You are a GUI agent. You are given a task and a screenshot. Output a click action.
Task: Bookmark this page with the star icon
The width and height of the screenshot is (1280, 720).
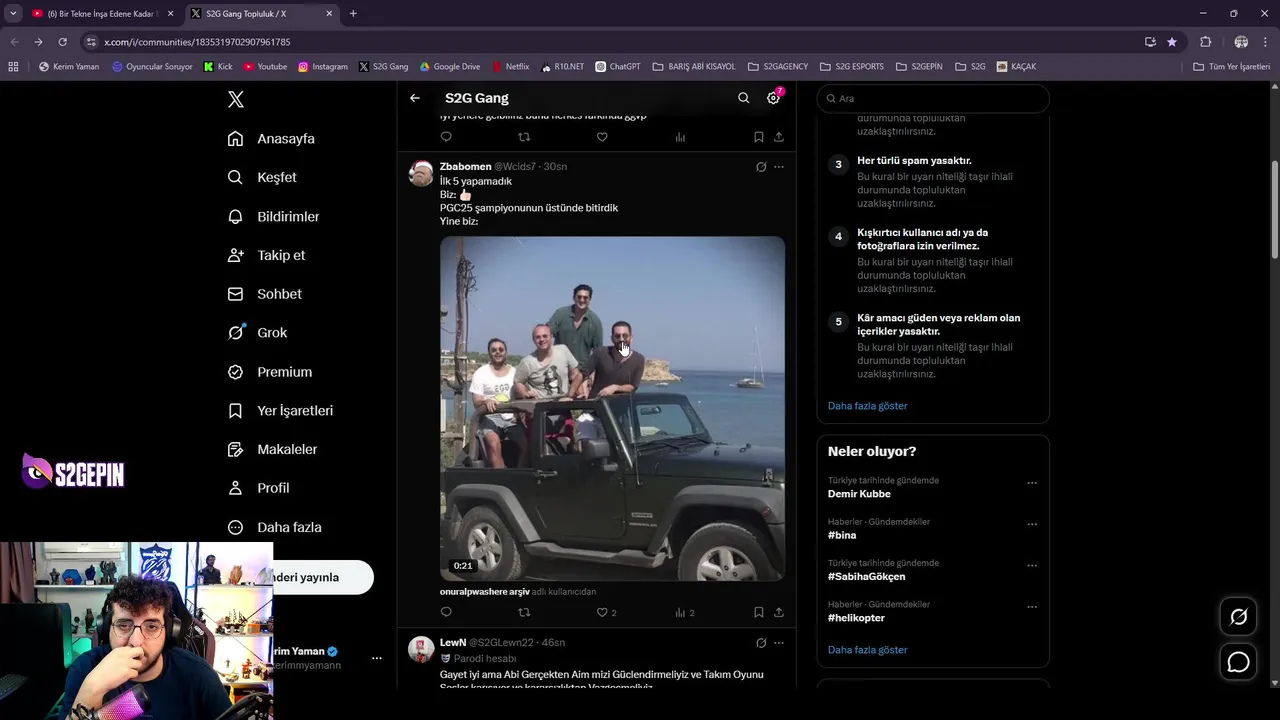click(x=1172, y=42)
